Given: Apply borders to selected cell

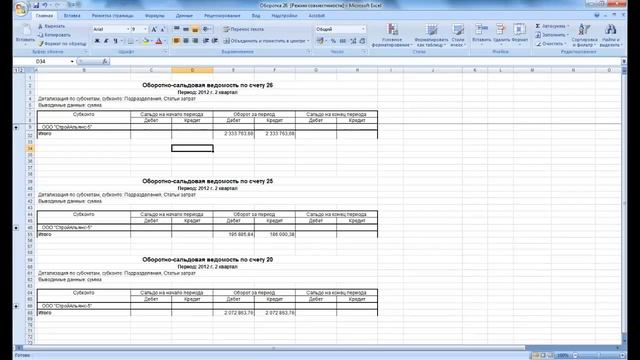Looking at the screenshot, I should coord(130,41).
